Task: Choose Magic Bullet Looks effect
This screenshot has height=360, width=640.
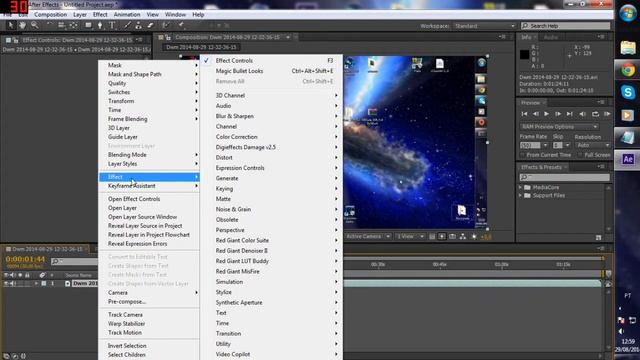Action: [x=271, y=71]
